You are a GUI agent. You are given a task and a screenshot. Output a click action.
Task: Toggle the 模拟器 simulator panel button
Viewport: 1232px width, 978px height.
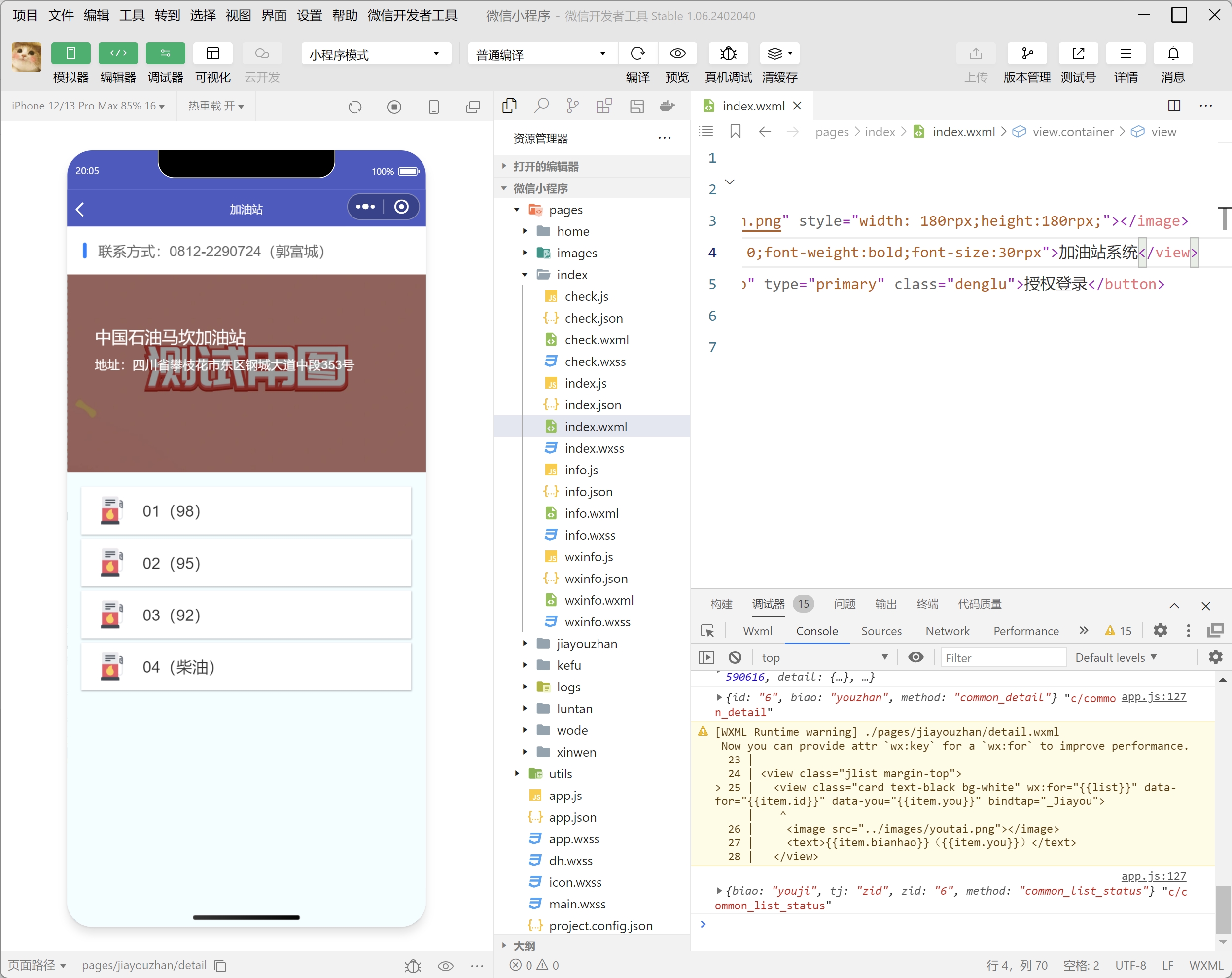(71, 54)
